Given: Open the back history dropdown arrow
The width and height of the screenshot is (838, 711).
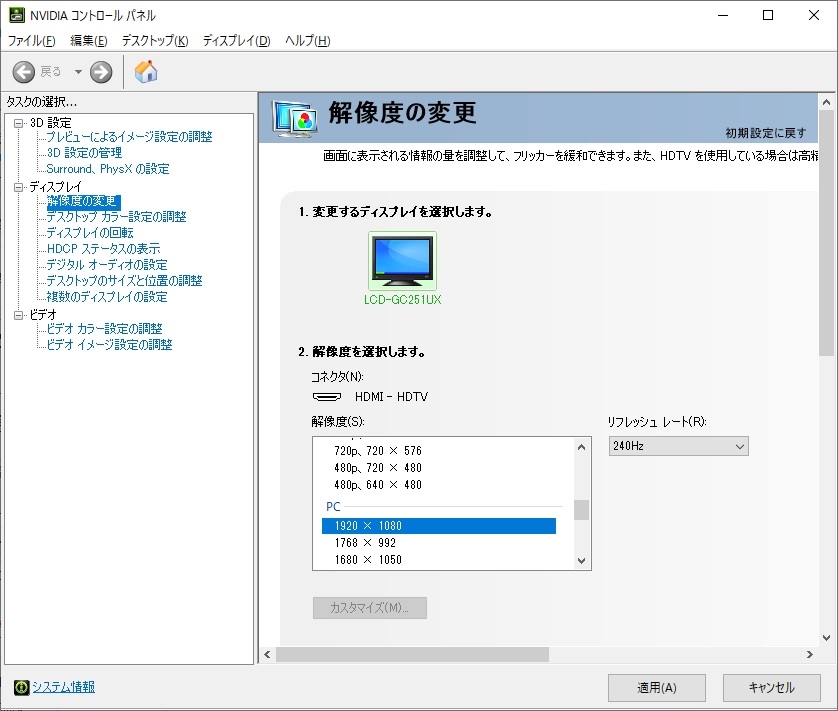Looking at the screenshot, I should pyautogui.click(x=78, y=72).
